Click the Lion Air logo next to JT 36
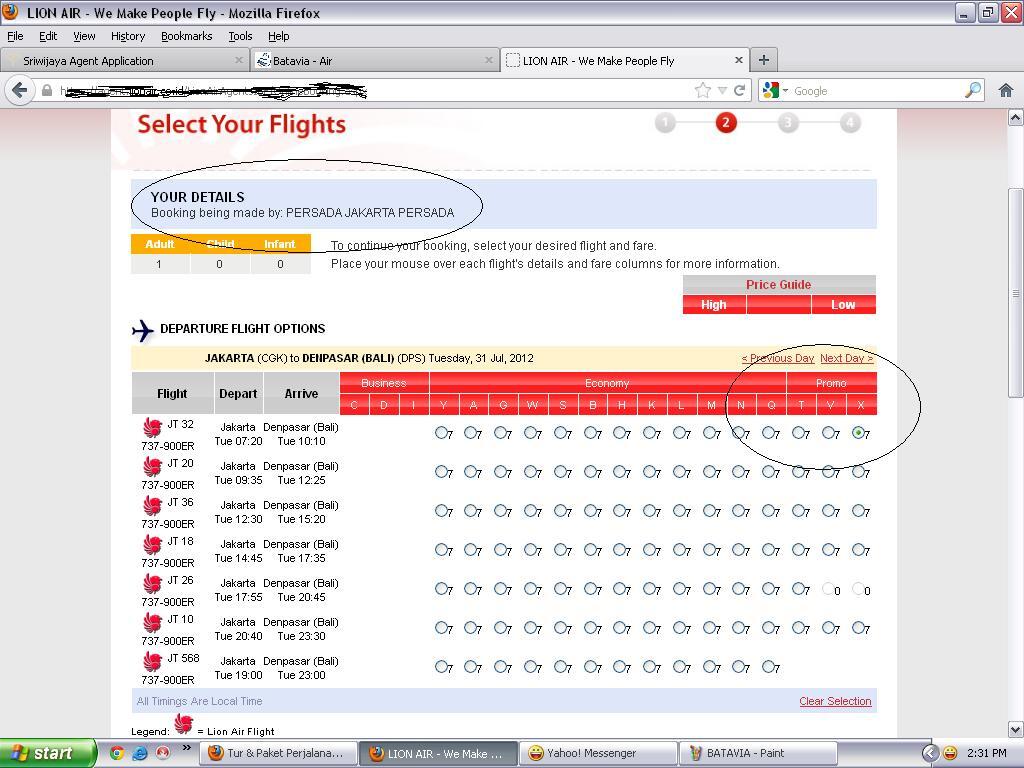Image resolution: width=1024 pixels, height=768 pixels. (153, 505)
